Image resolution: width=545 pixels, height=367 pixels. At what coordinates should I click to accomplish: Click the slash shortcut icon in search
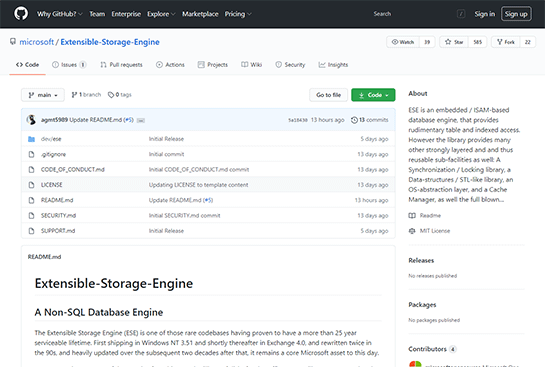tap(461, 14)
